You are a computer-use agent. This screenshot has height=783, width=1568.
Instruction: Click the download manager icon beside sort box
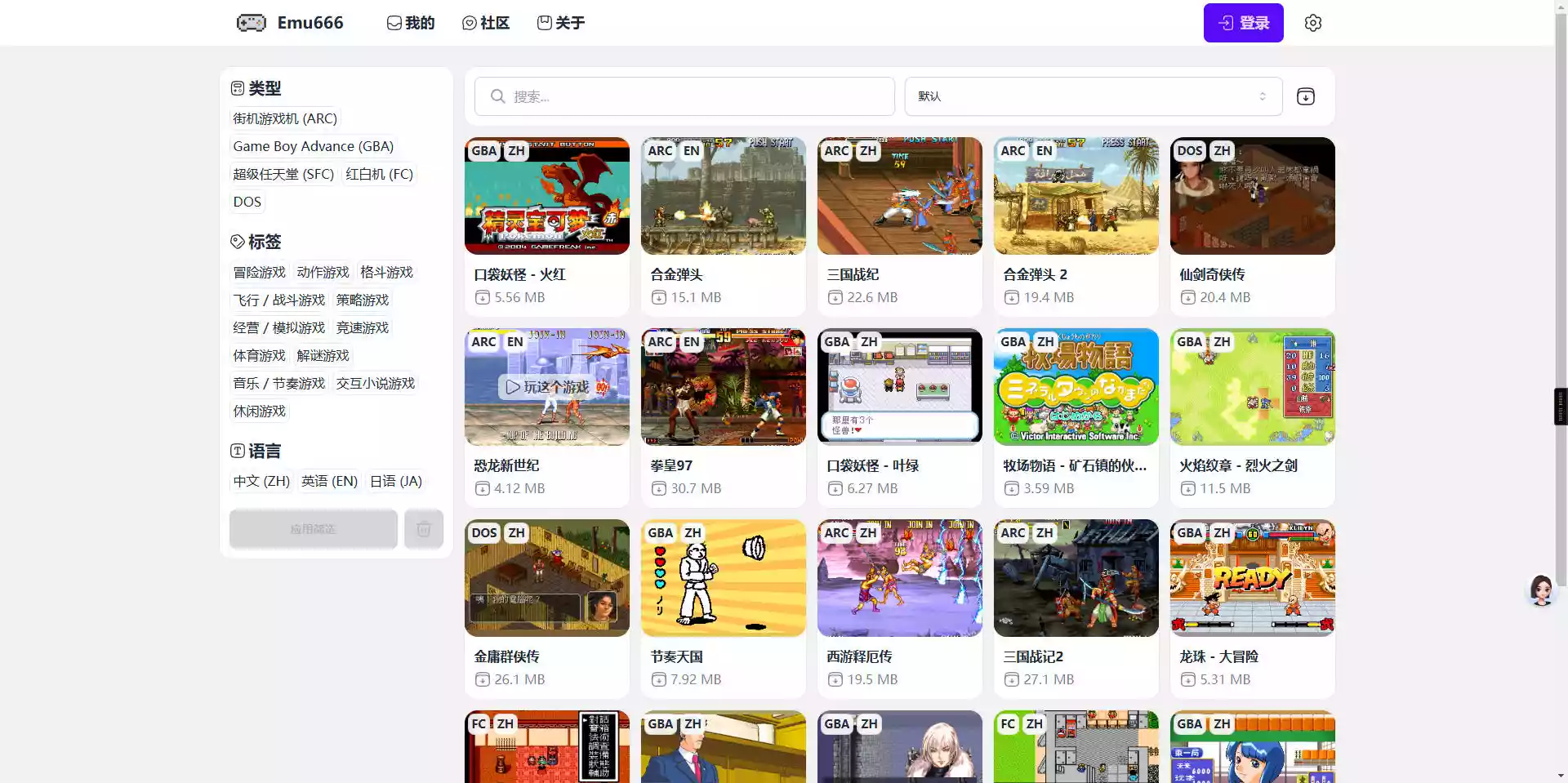1306,96
